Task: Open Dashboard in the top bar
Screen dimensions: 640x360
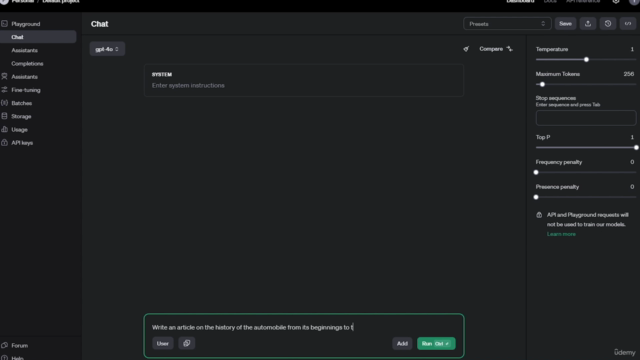Action: (520, 2)
